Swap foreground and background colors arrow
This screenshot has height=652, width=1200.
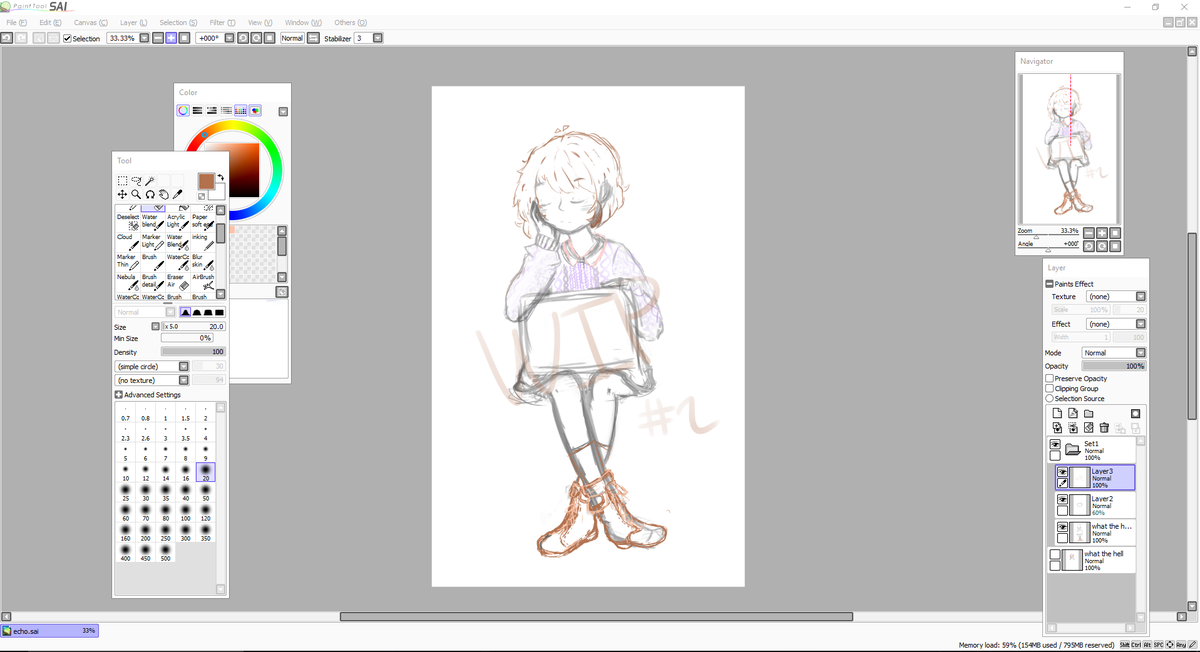(220, 179)
